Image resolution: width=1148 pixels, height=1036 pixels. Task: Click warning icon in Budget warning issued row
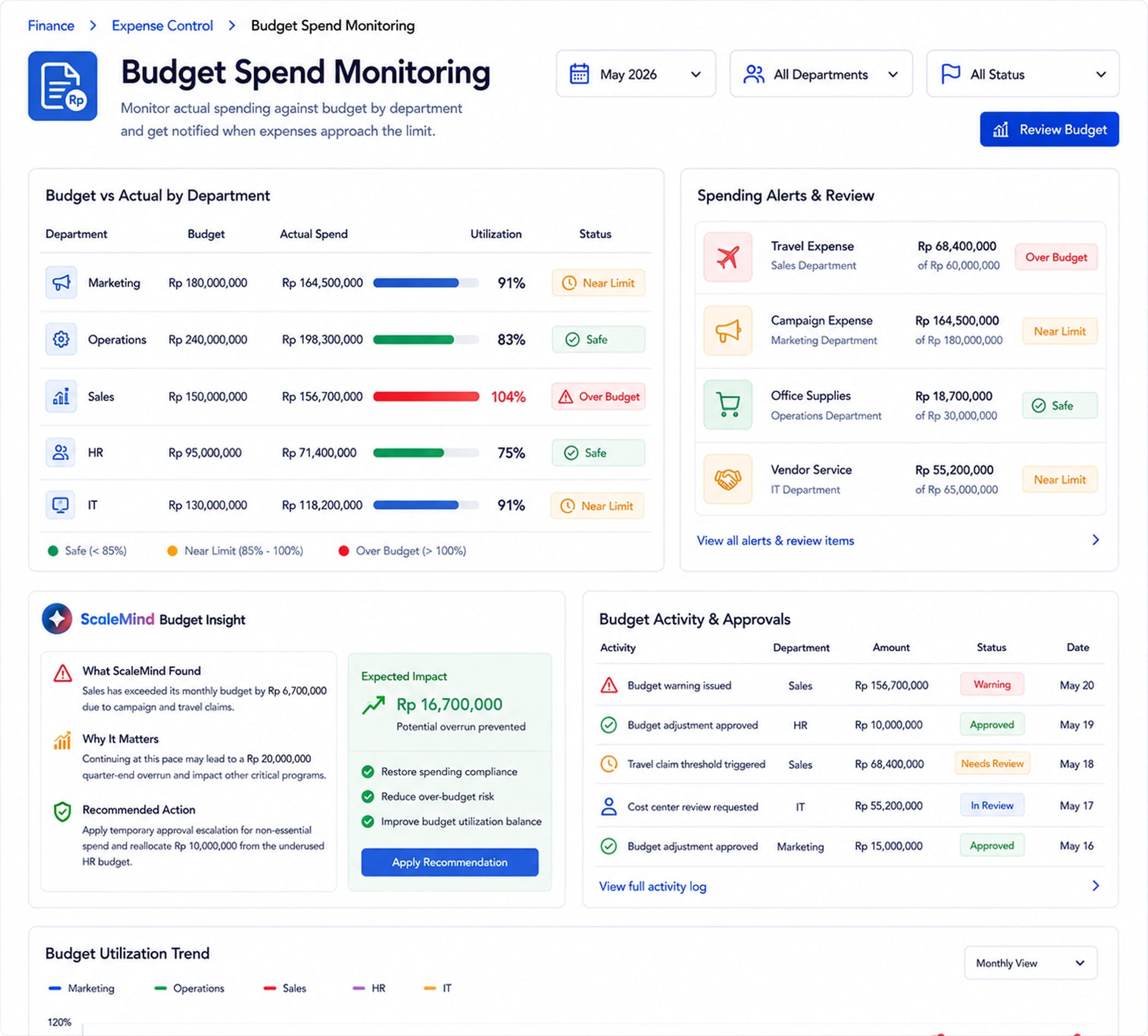coord(610,685)
